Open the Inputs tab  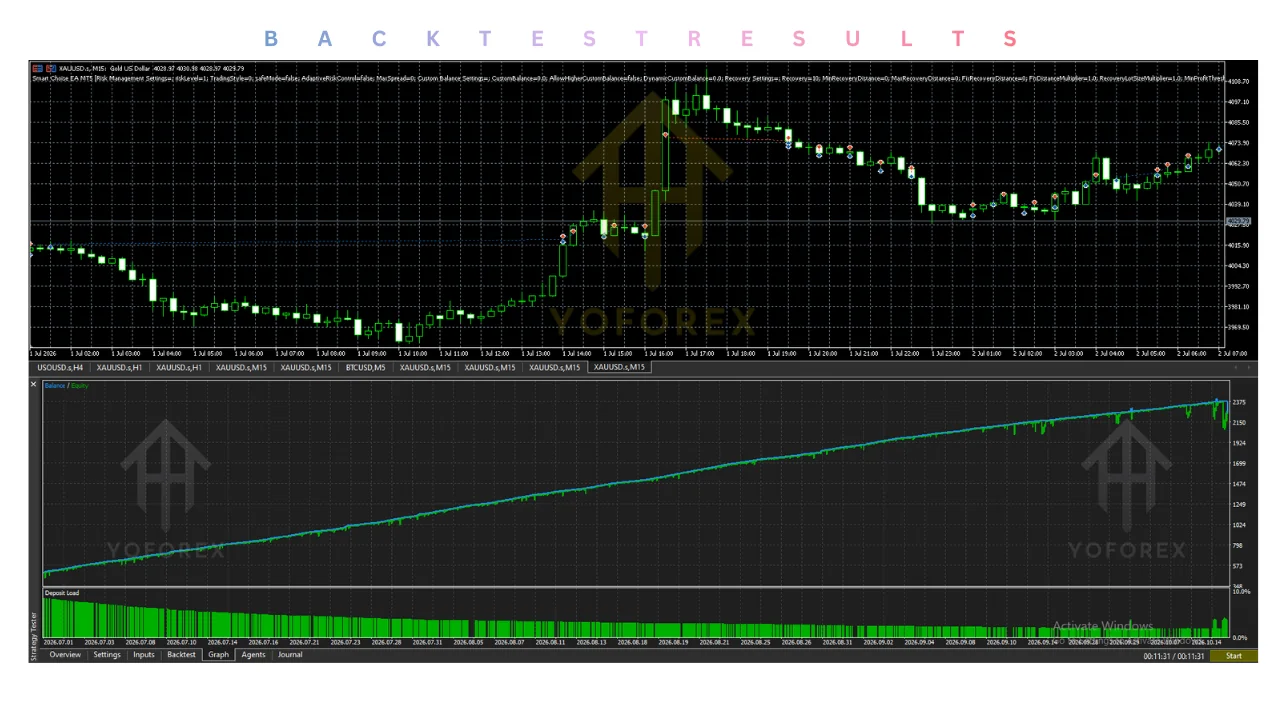[144, 655]
